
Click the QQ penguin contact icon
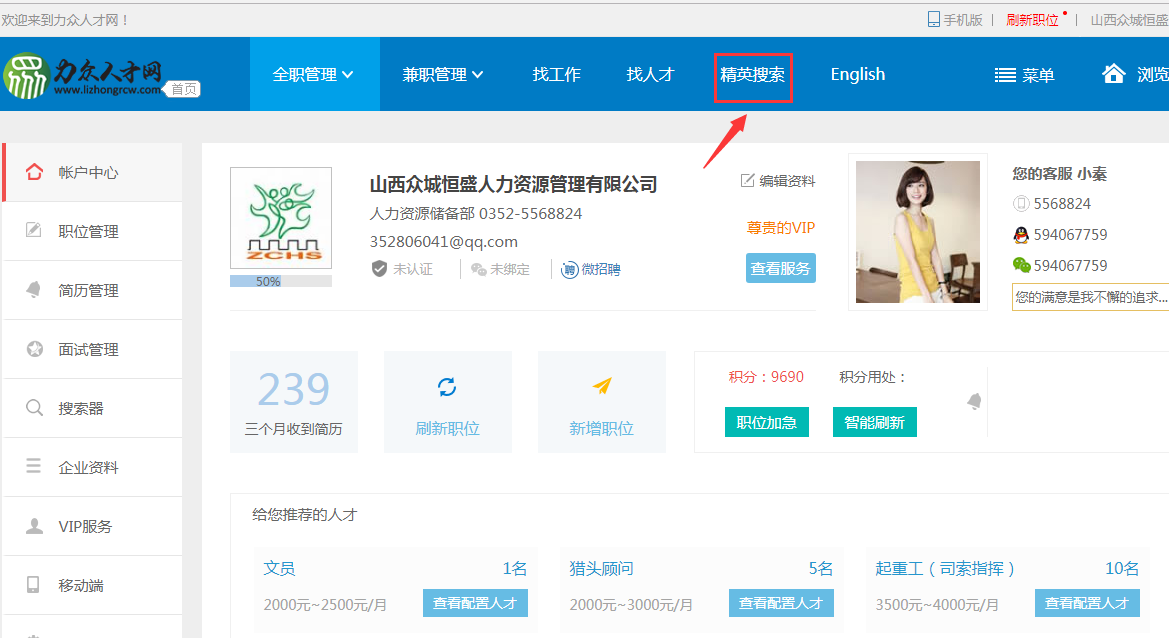coord(1021,235)
